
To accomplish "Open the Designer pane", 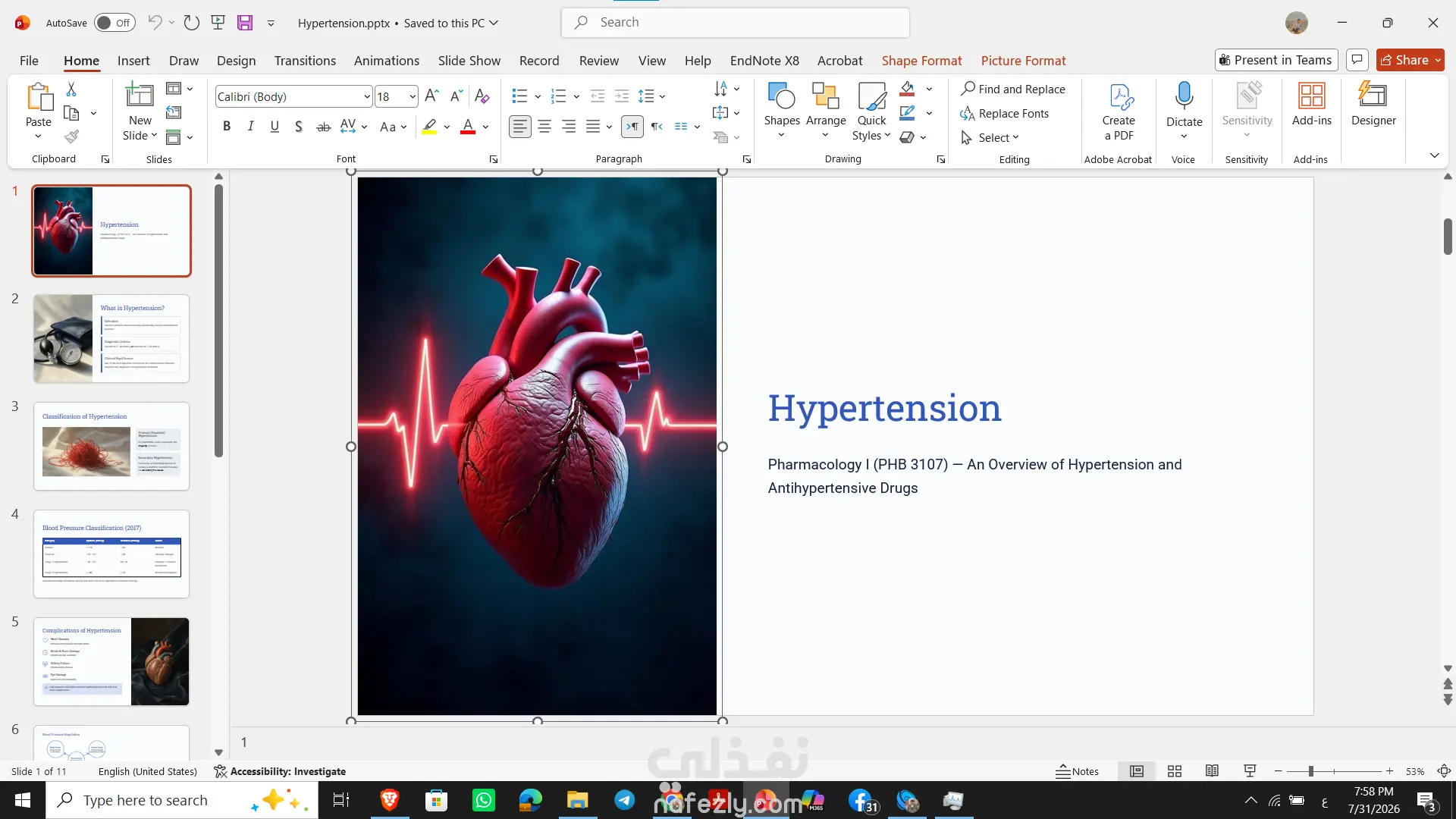I will (1373, 104).
